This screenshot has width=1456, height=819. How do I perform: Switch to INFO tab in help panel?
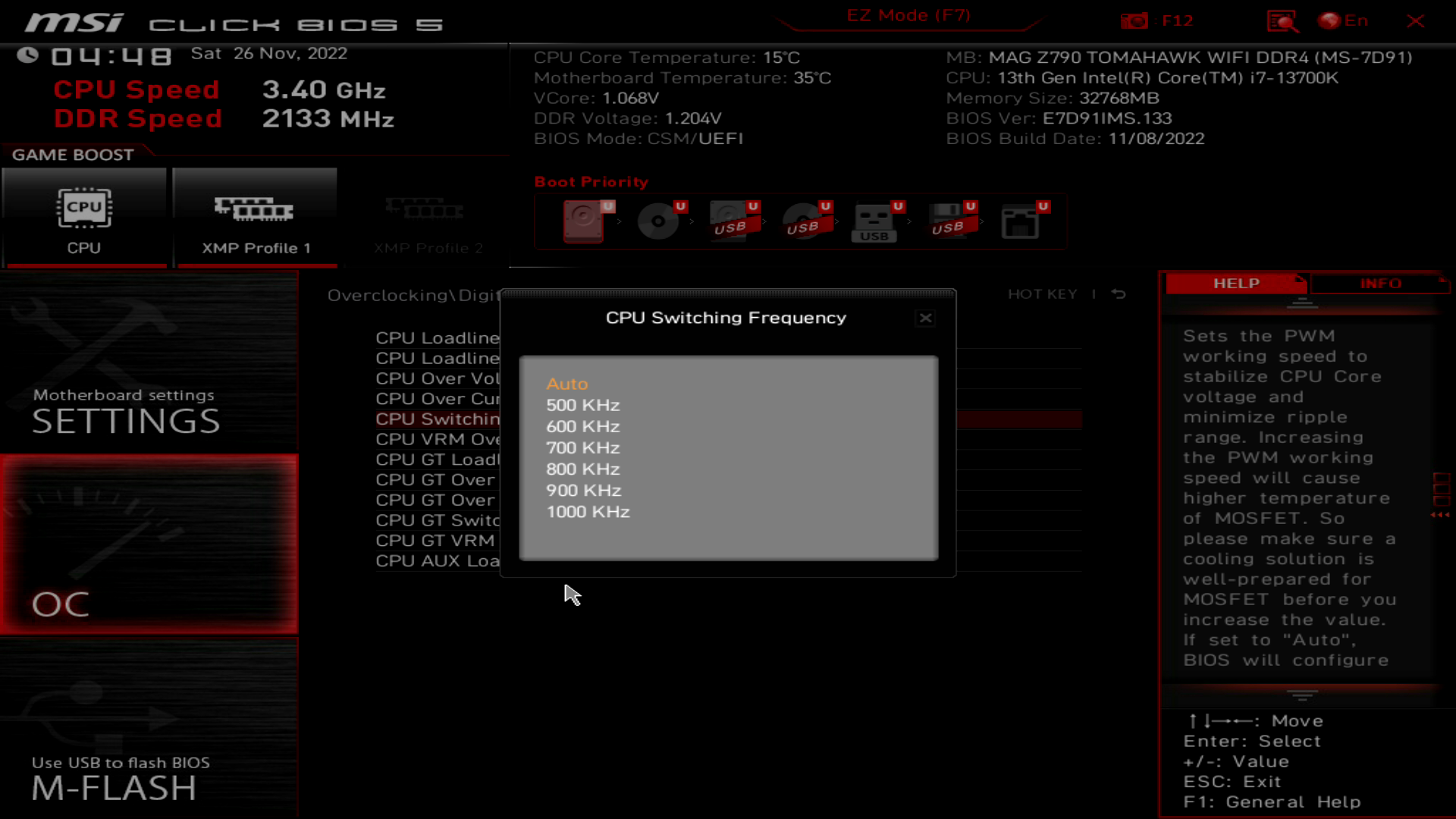pyautogui.click(x=1381, y=283)
